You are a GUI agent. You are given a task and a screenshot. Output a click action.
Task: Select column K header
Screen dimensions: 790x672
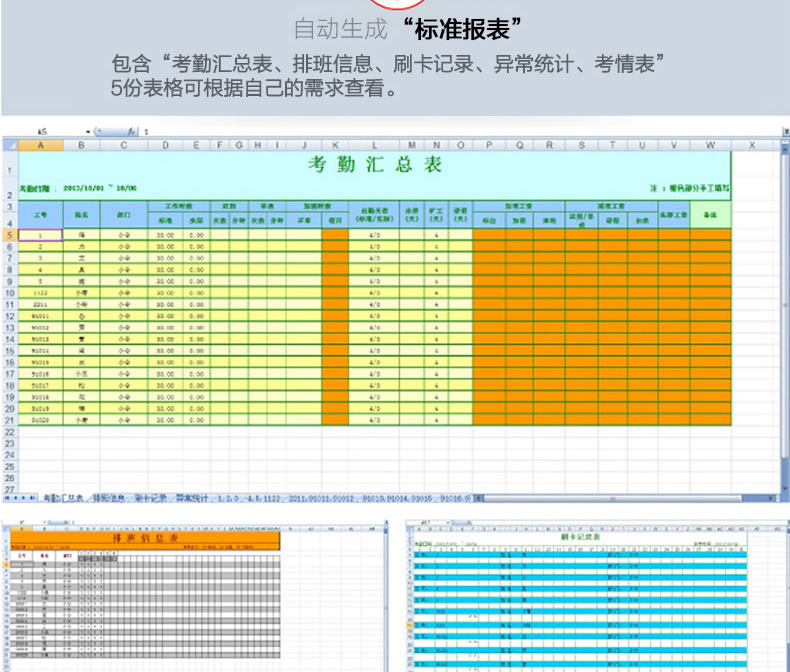coord(335,146)
